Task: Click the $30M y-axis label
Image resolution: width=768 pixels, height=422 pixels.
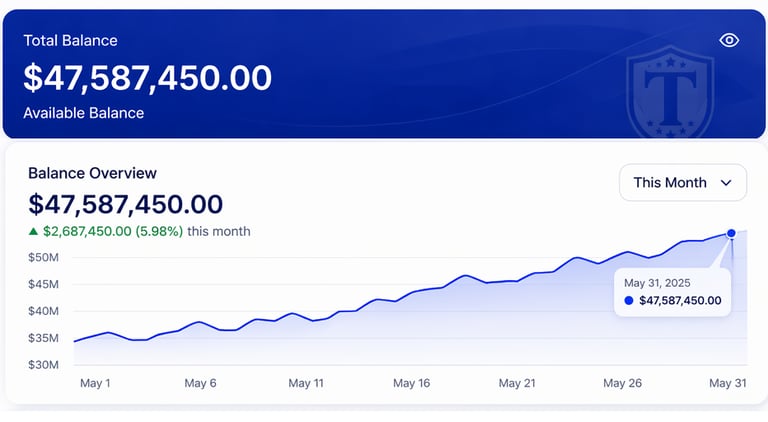Action: click(44, 365)
